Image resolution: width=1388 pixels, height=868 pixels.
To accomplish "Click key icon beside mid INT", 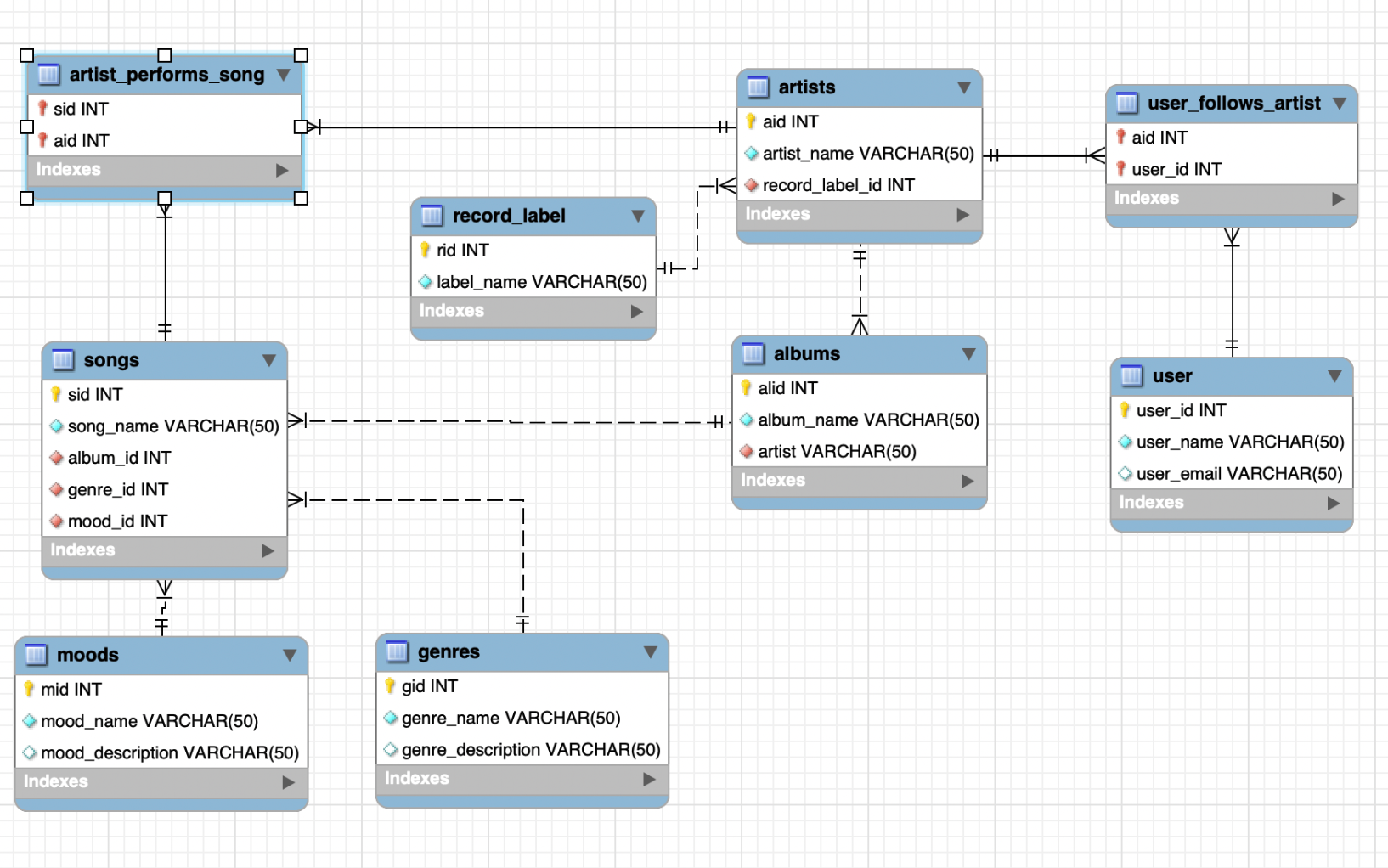I will coord(30,689).
